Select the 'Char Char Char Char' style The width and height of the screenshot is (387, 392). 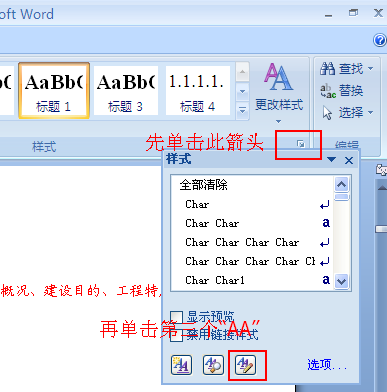252,242
